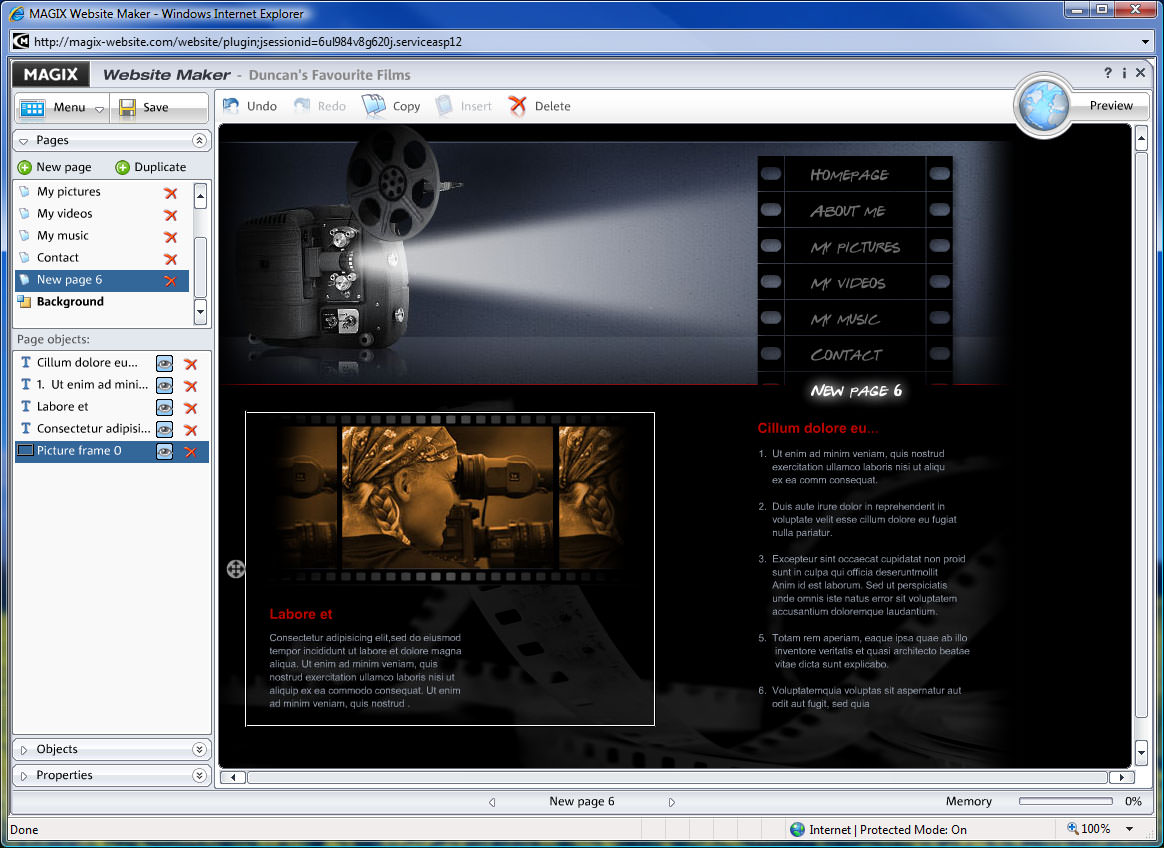Click the Preview button label
Viewport: 1164px width, 848px height.
click(1111, 105)
